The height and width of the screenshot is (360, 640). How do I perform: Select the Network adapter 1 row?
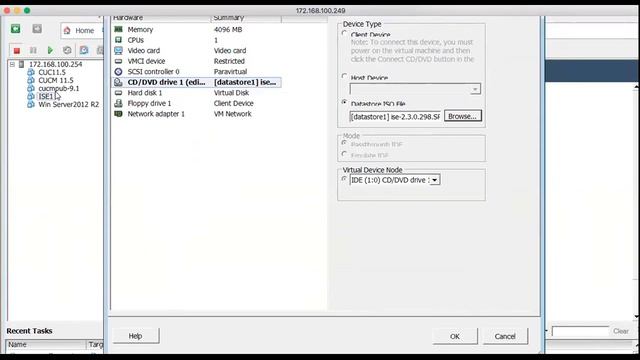pos(196,114)
